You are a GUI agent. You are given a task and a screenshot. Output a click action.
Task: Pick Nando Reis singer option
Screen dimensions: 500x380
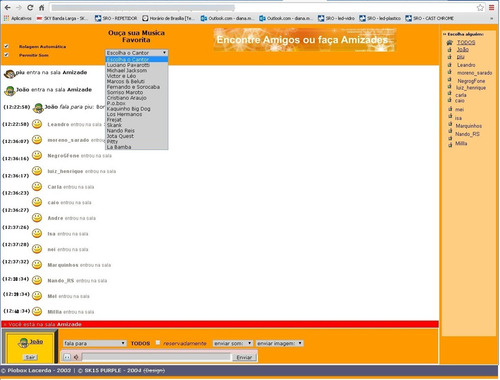[x=137, y=131]
